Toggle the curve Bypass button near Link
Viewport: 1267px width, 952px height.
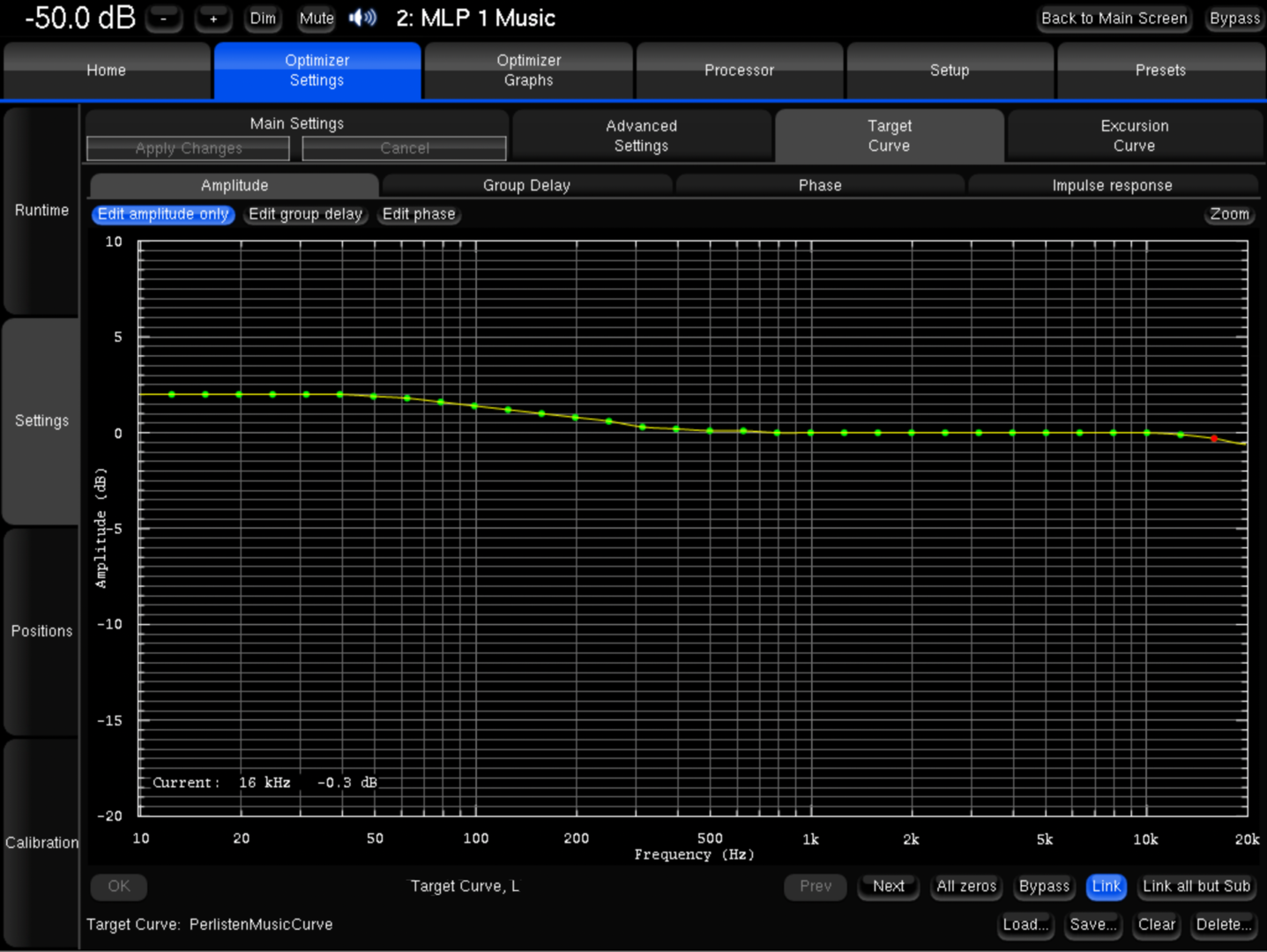coord(1044,886)
